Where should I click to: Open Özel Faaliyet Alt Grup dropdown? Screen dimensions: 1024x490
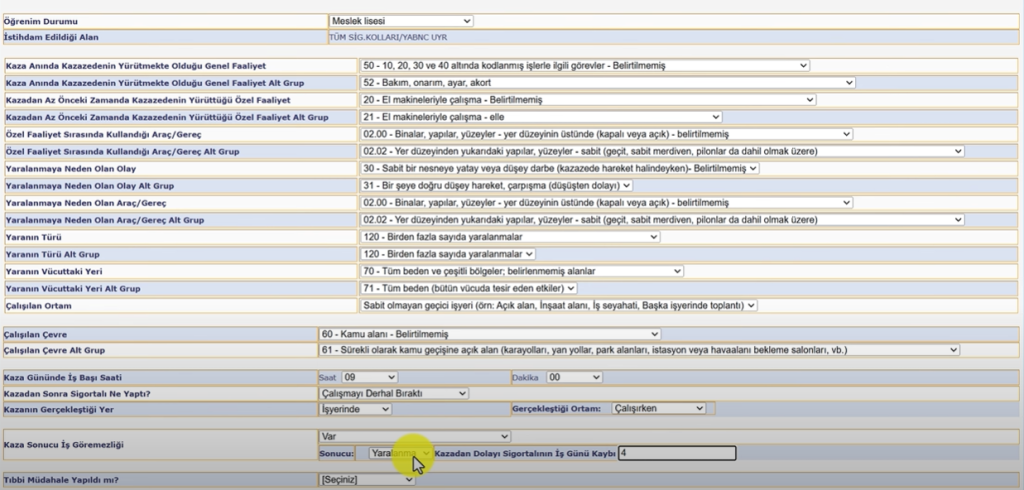541,117
